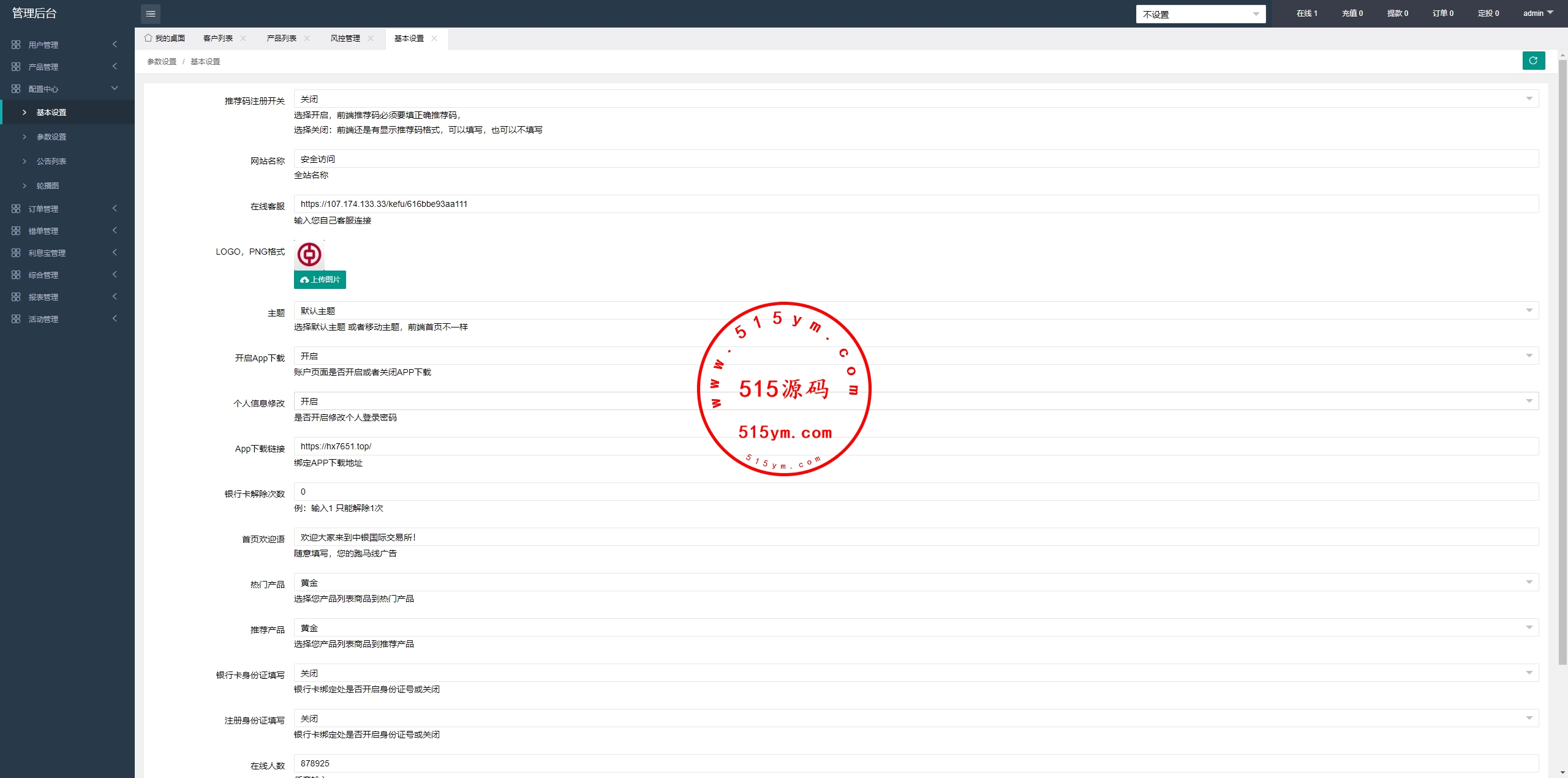Click the 报表管理 sidebar grid icon
This screenshot has height=778, width=1568.
[16, 297]
